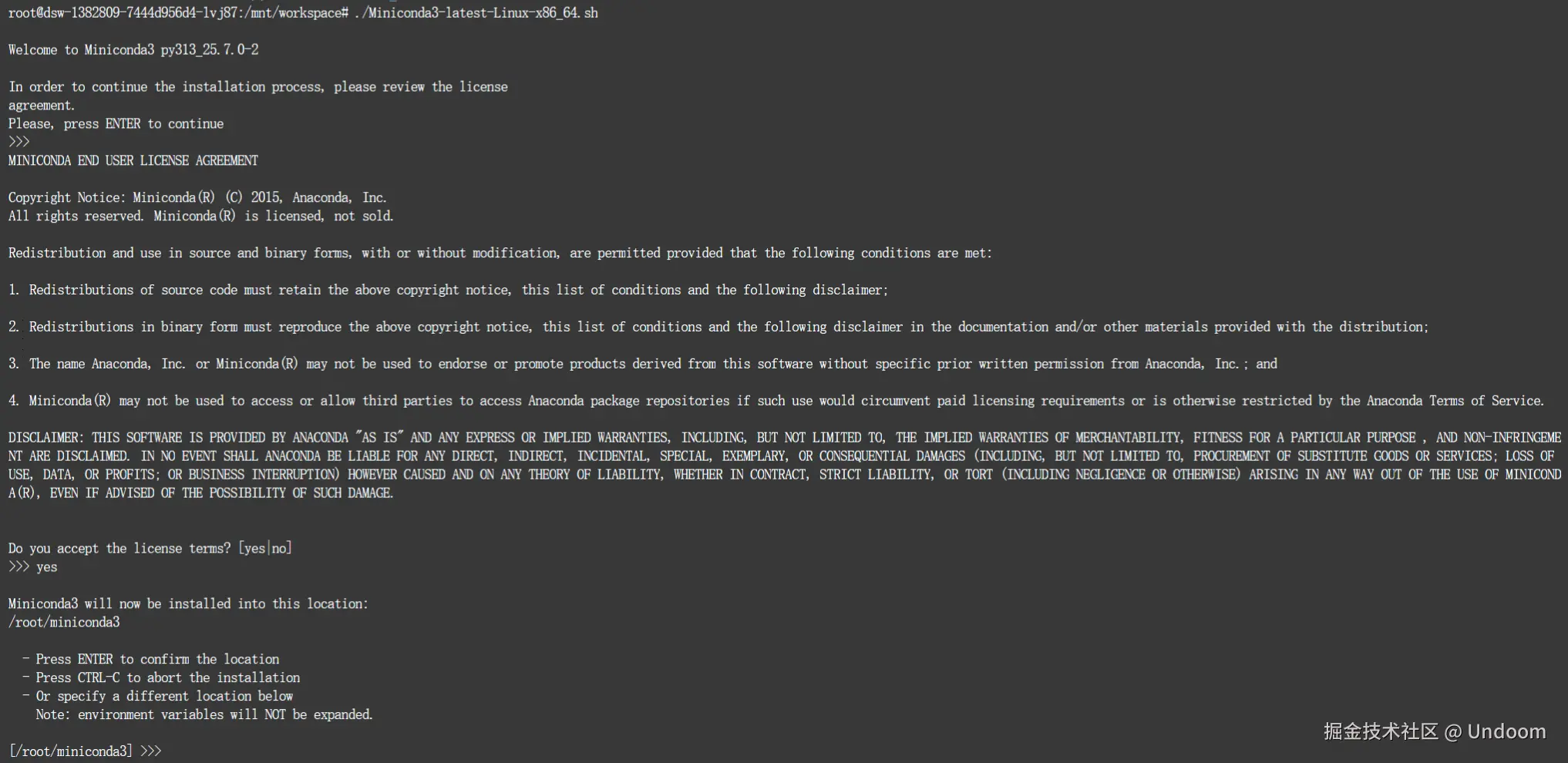Screen dimensions: 1568x763
Task: Click the 'Do you accept the license terms?' line
Action: click(150, 549)
